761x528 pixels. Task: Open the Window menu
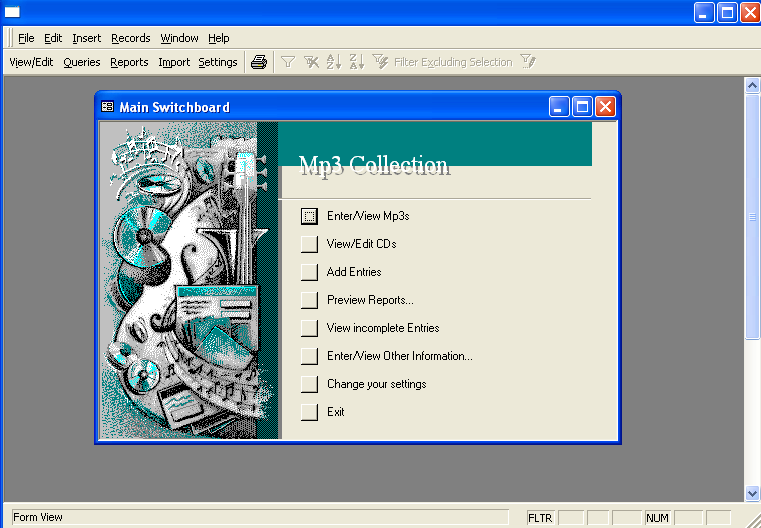[x=179, y=38]
